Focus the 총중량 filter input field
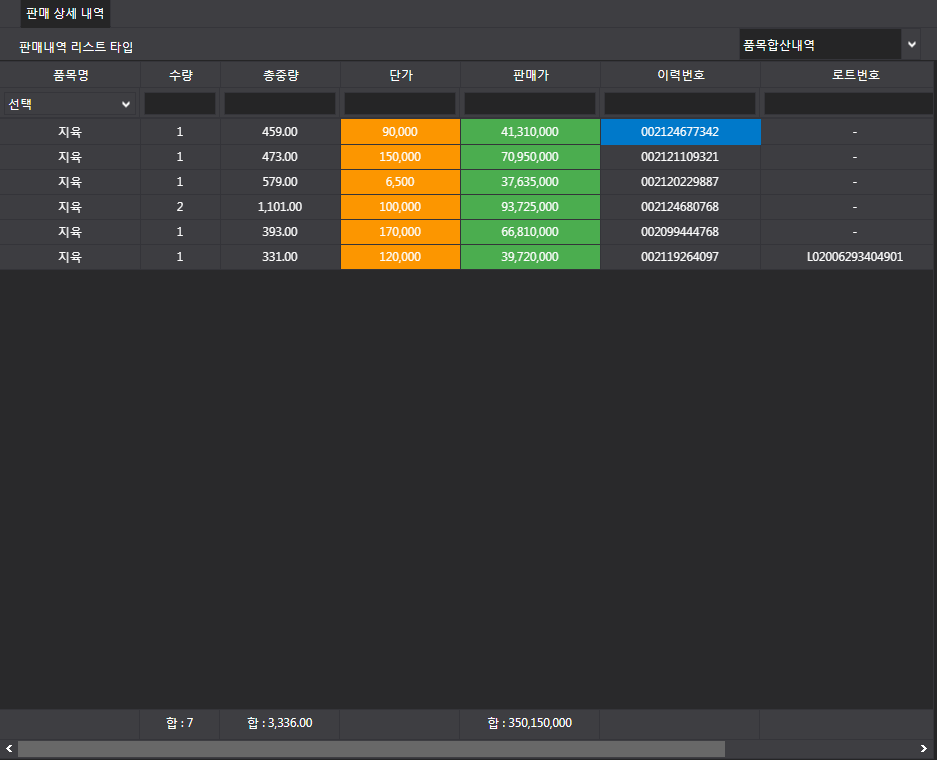The width and height of the screenshot is (937, 760). 280,103
